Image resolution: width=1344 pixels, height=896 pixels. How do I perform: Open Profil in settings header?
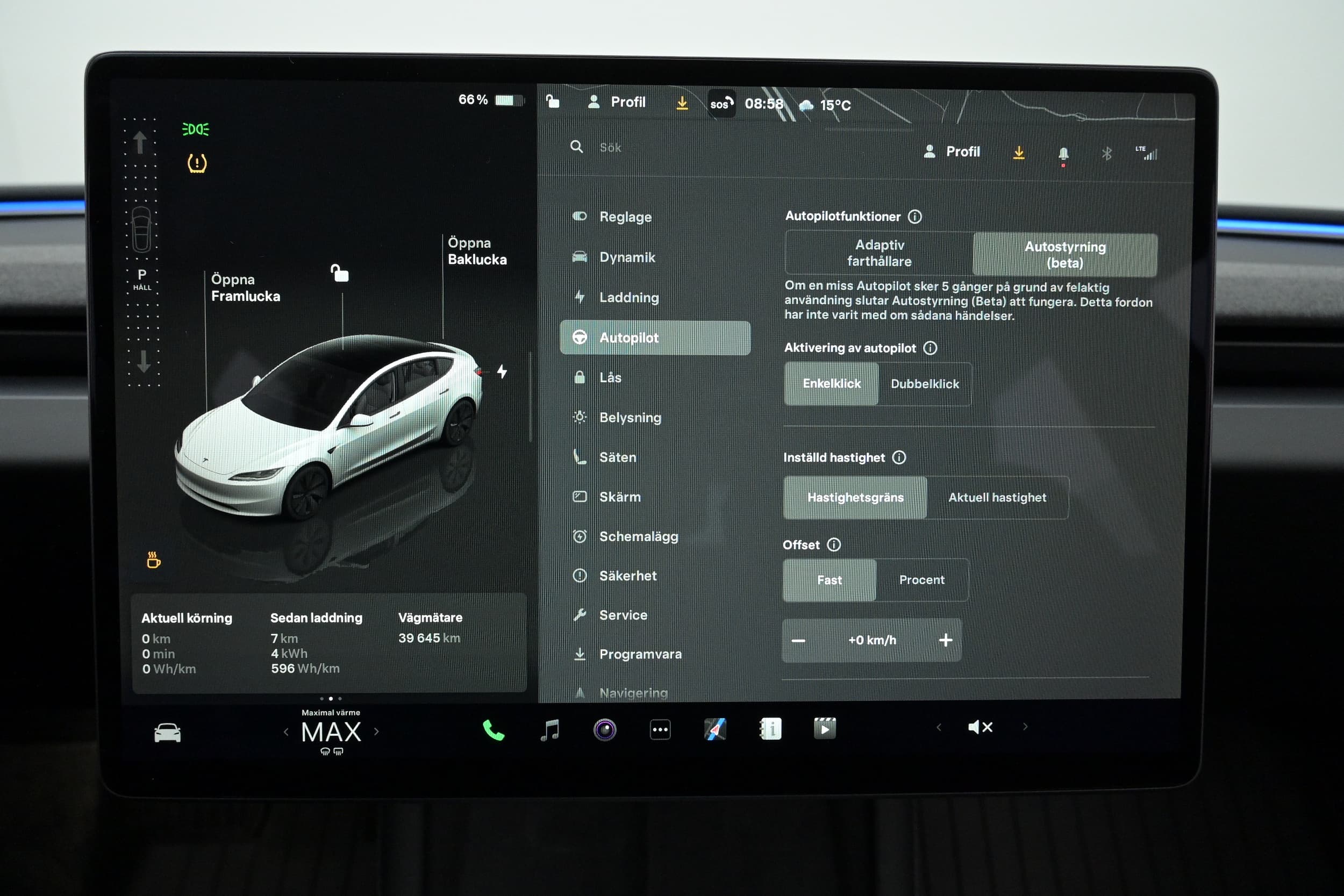tap(952, 152)
